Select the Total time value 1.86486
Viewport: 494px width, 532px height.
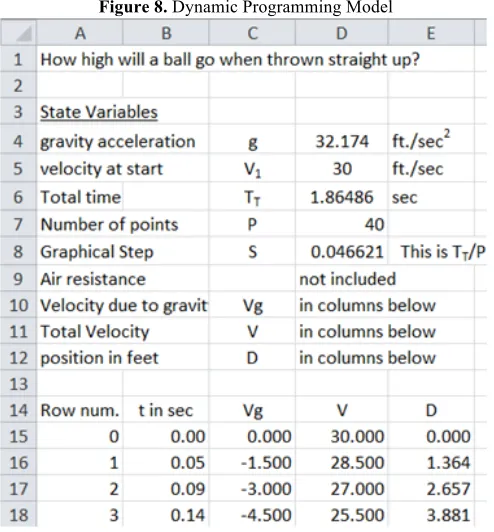tap(342, 197)
